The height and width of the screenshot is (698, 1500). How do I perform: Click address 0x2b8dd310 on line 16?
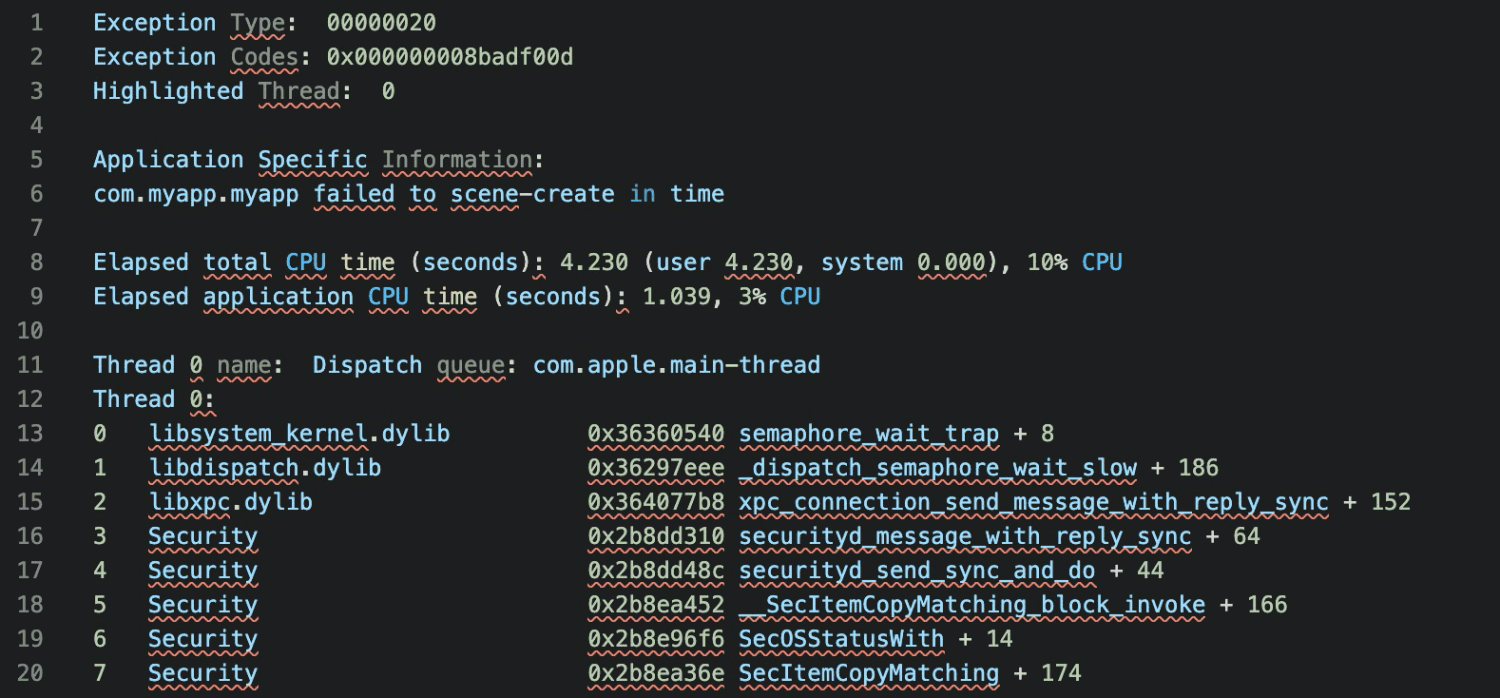(655, 536)
